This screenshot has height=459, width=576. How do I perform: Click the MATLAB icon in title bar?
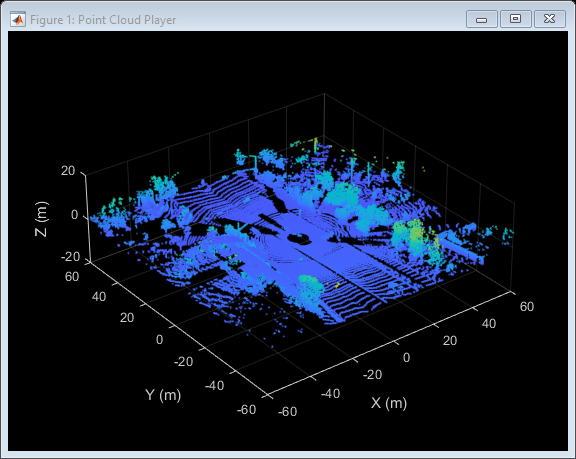(18, 19)
